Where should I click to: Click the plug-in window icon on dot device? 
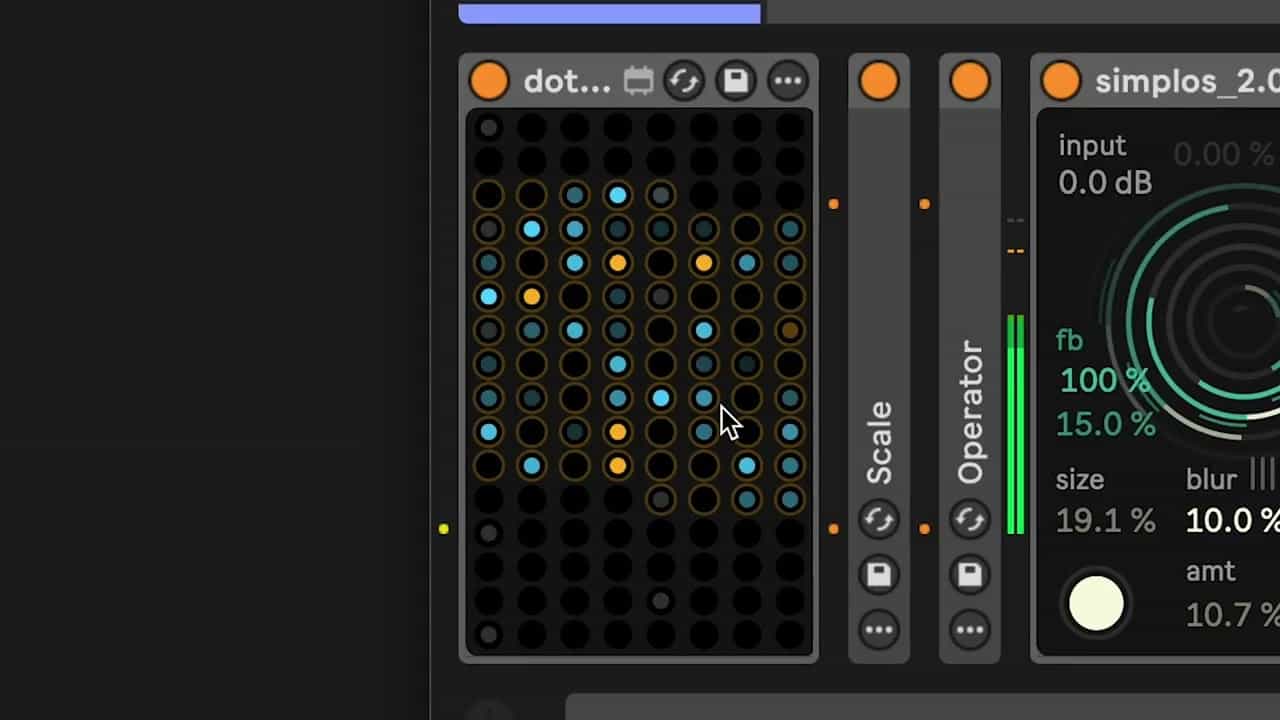(x=638, y=81)
